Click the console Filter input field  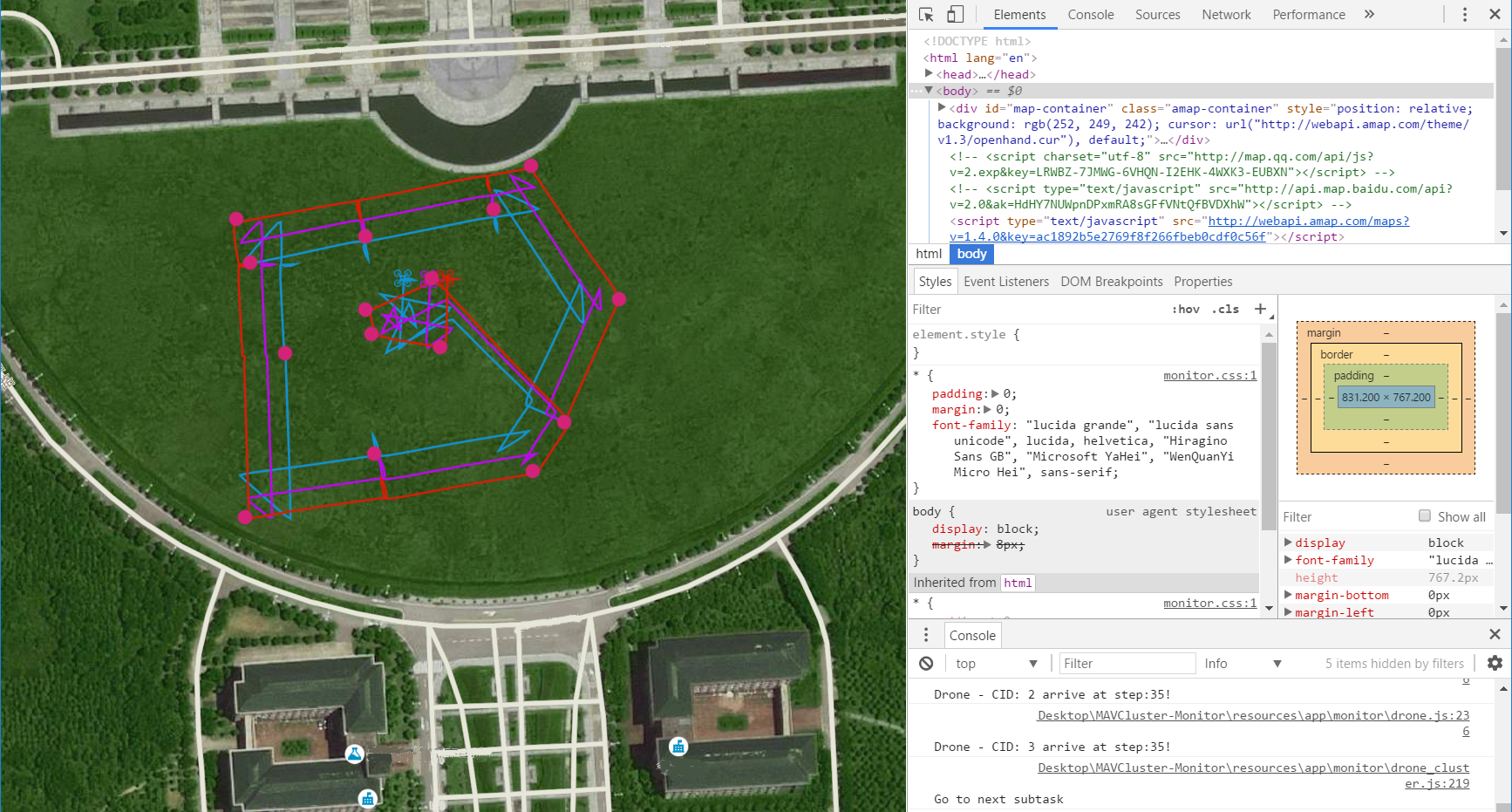click(1127, 664)
